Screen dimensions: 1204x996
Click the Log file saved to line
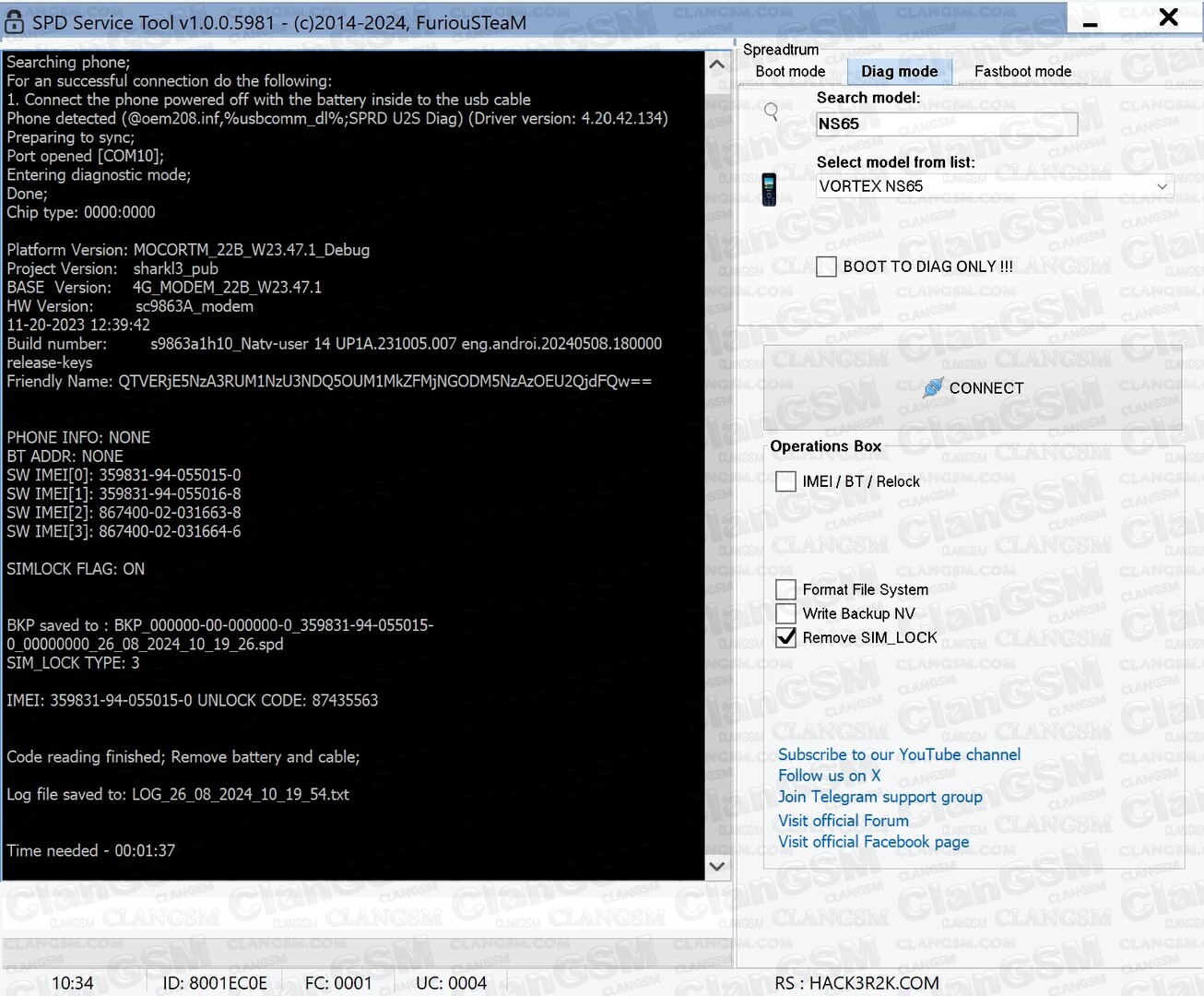click(x=178, y=794)
